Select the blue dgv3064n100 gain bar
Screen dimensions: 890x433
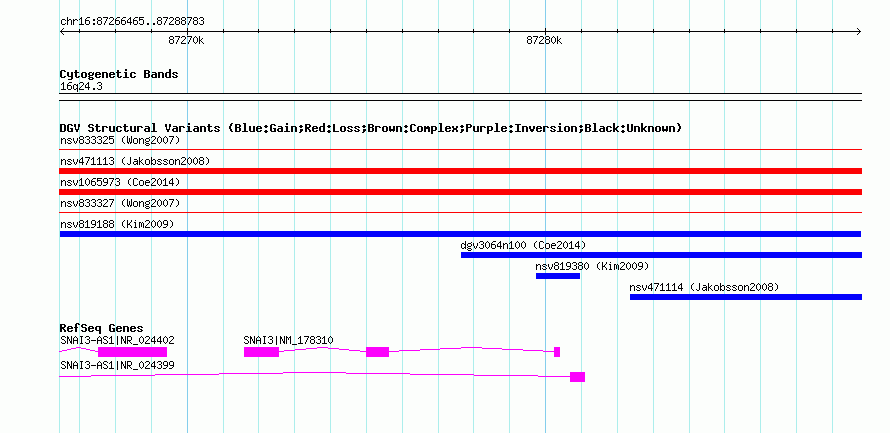(661, 255)
